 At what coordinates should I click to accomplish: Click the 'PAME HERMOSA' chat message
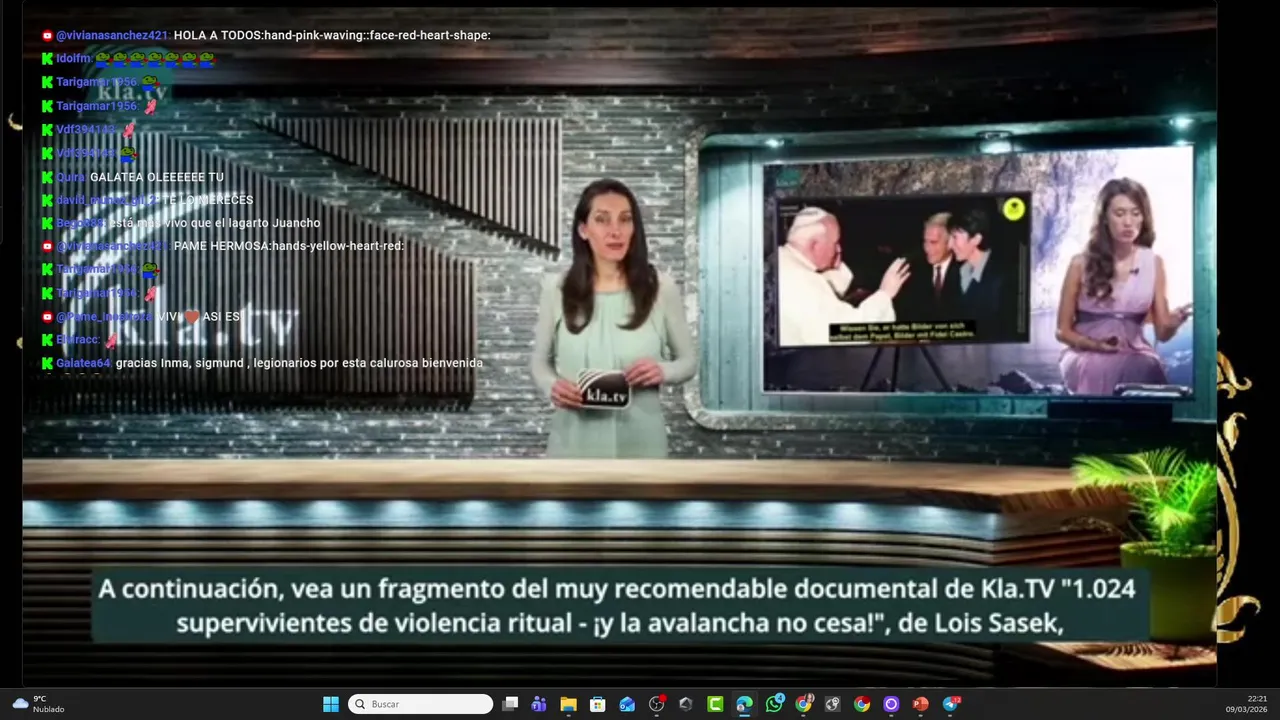click(x=289, y=246)
